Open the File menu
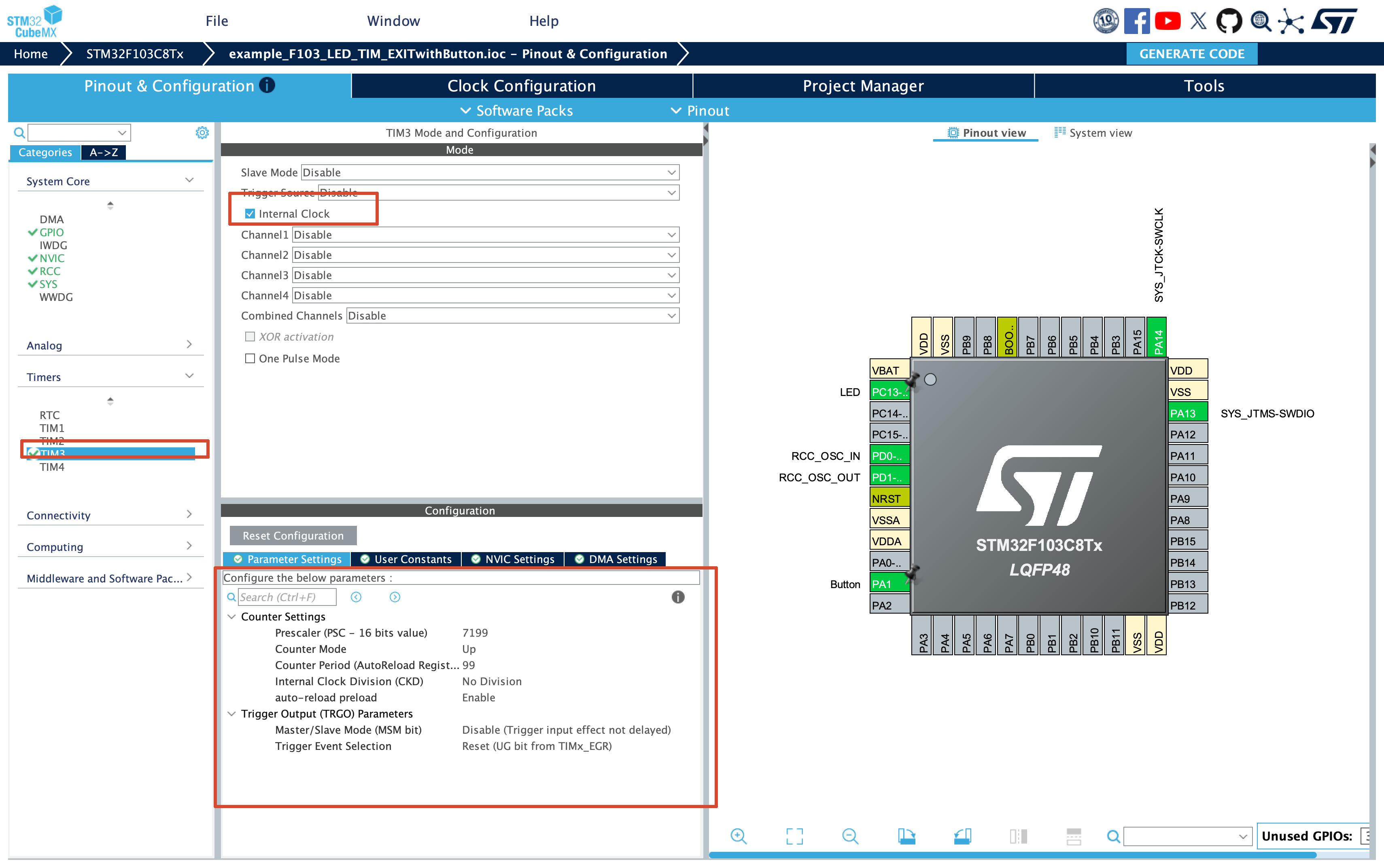The image size is (1384, 868). [217, 21]
